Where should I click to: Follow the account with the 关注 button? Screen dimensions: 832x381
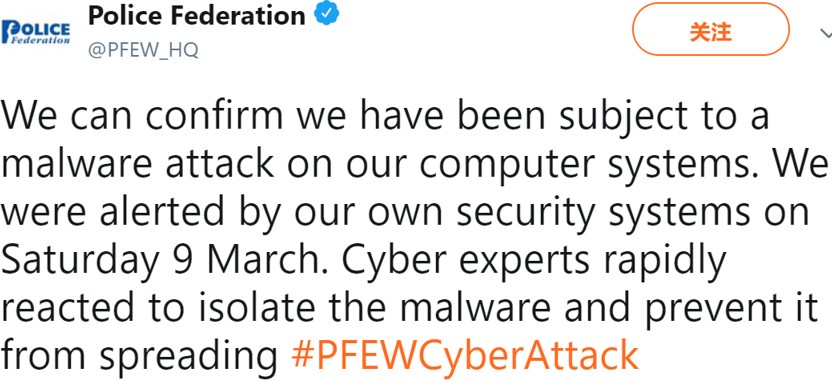pos(710,33)
